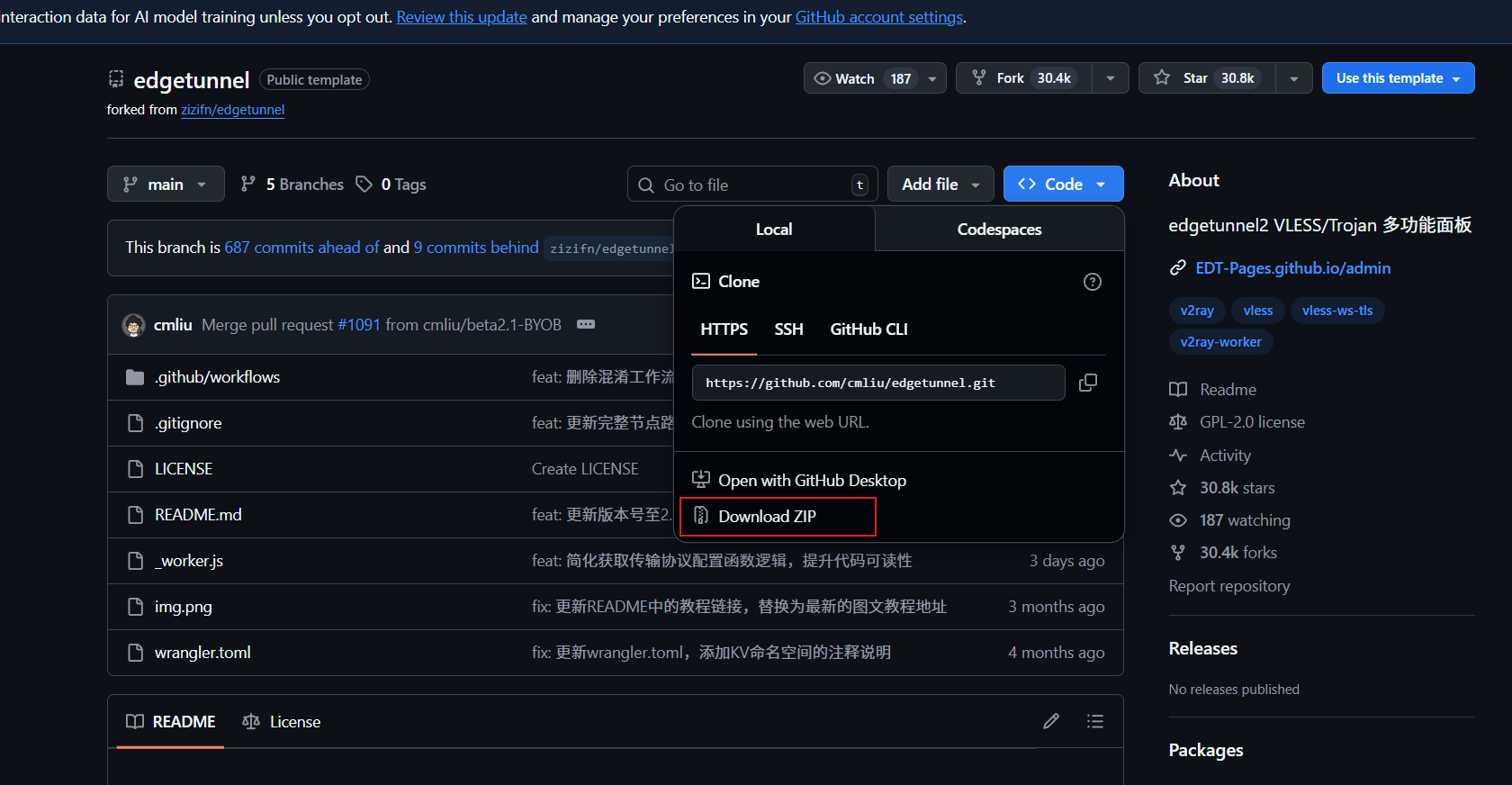Switch to the Codespaces tab
Screen dimensions: 1512x785
point(999,230)
